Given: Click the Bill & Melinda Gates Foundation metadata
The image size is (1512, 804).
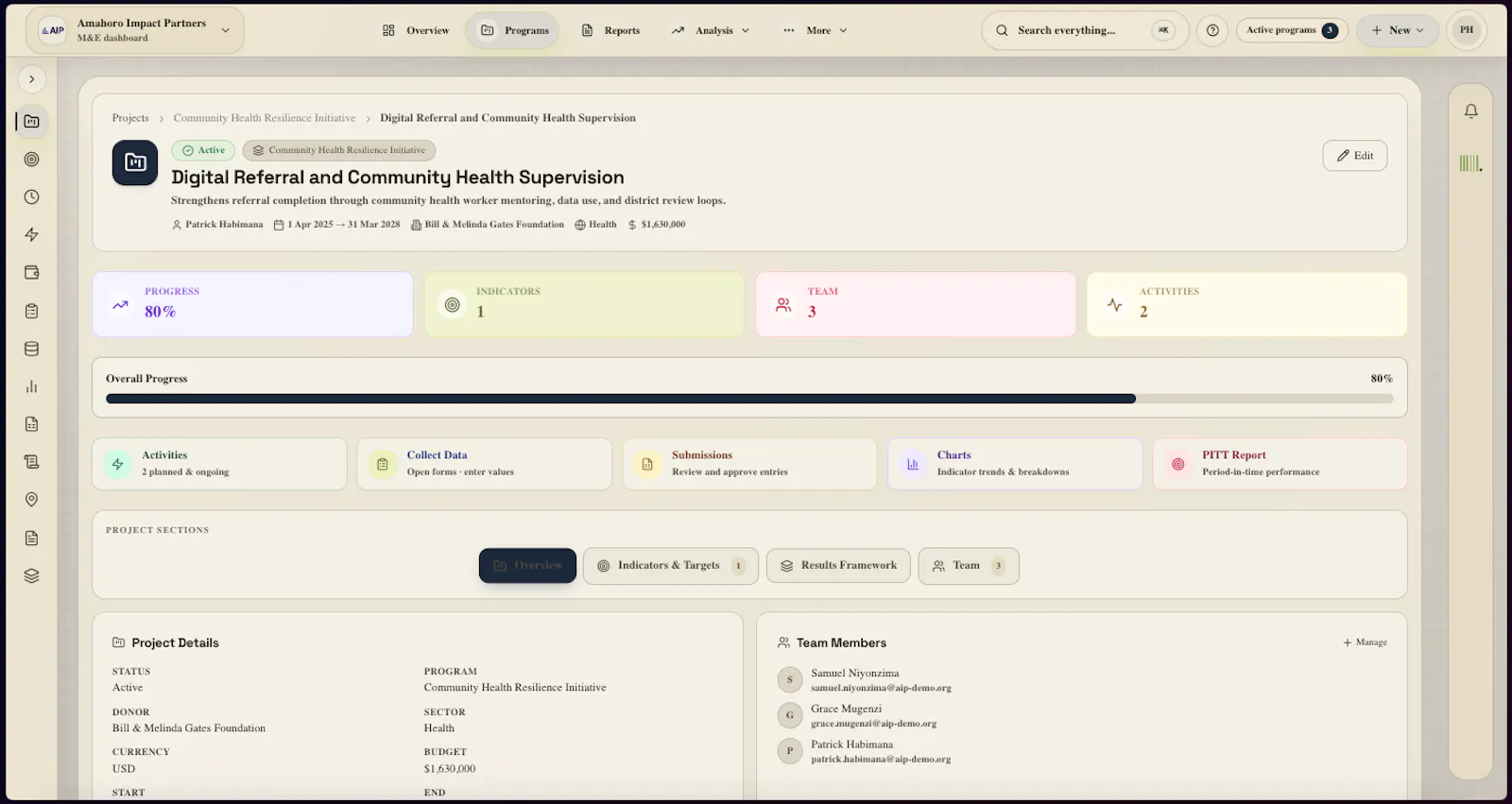Looking at the screenshot, I should [488, 225].
